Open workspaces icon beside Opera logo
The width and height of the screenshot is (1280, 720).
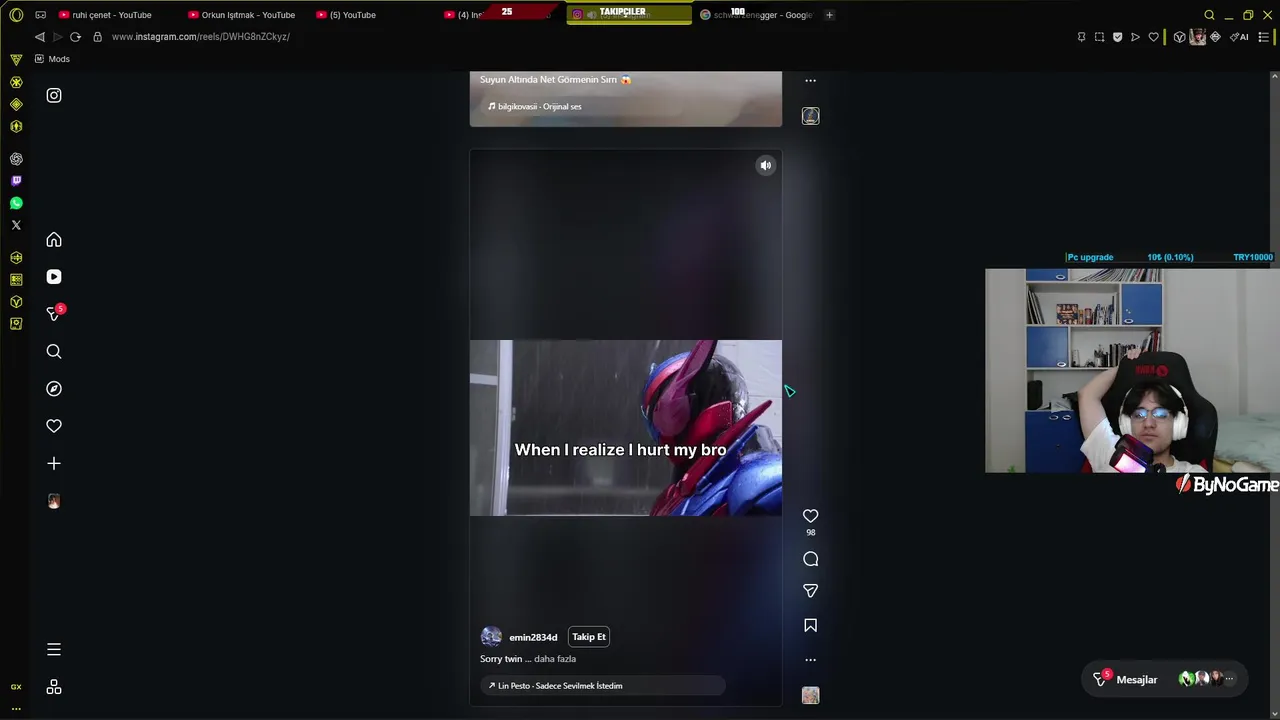pos(40,15)
